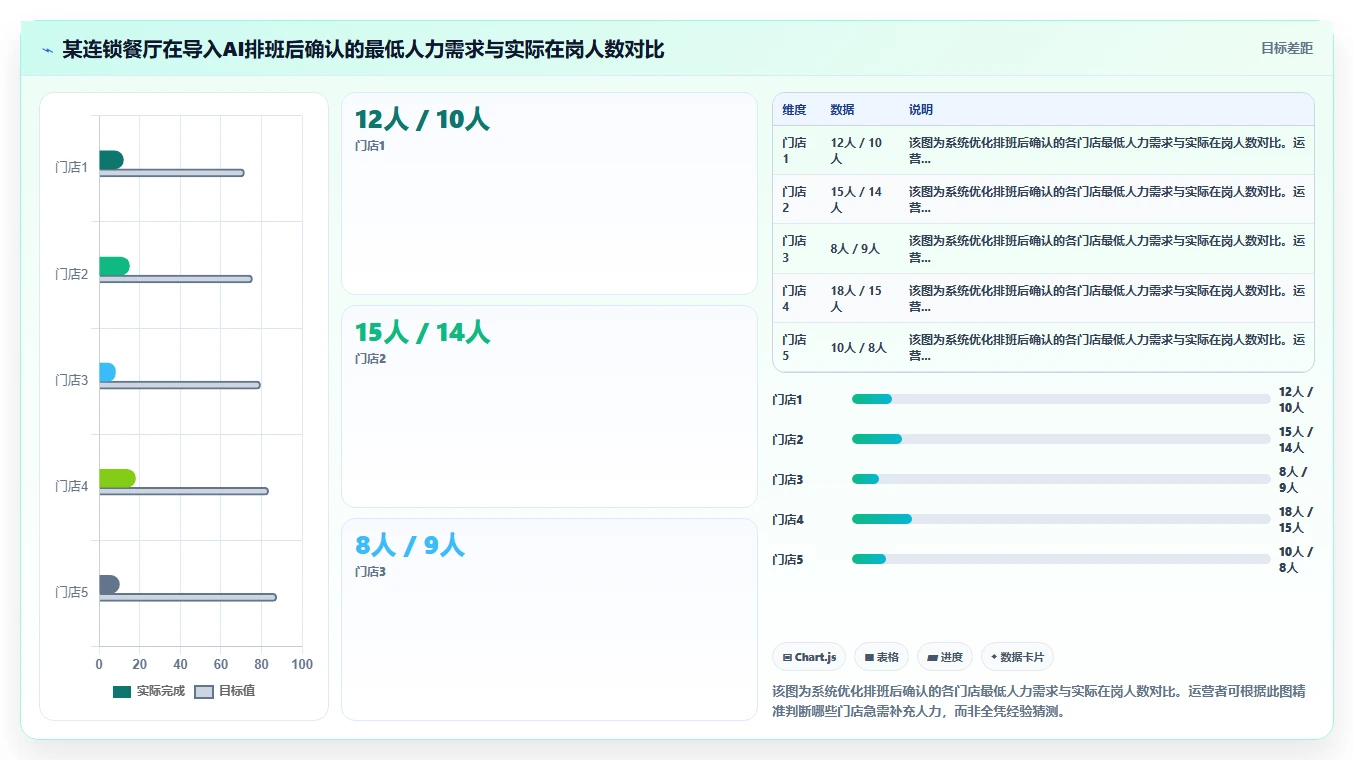Click the 数据卡片 tag chip

coord(1017,657)
